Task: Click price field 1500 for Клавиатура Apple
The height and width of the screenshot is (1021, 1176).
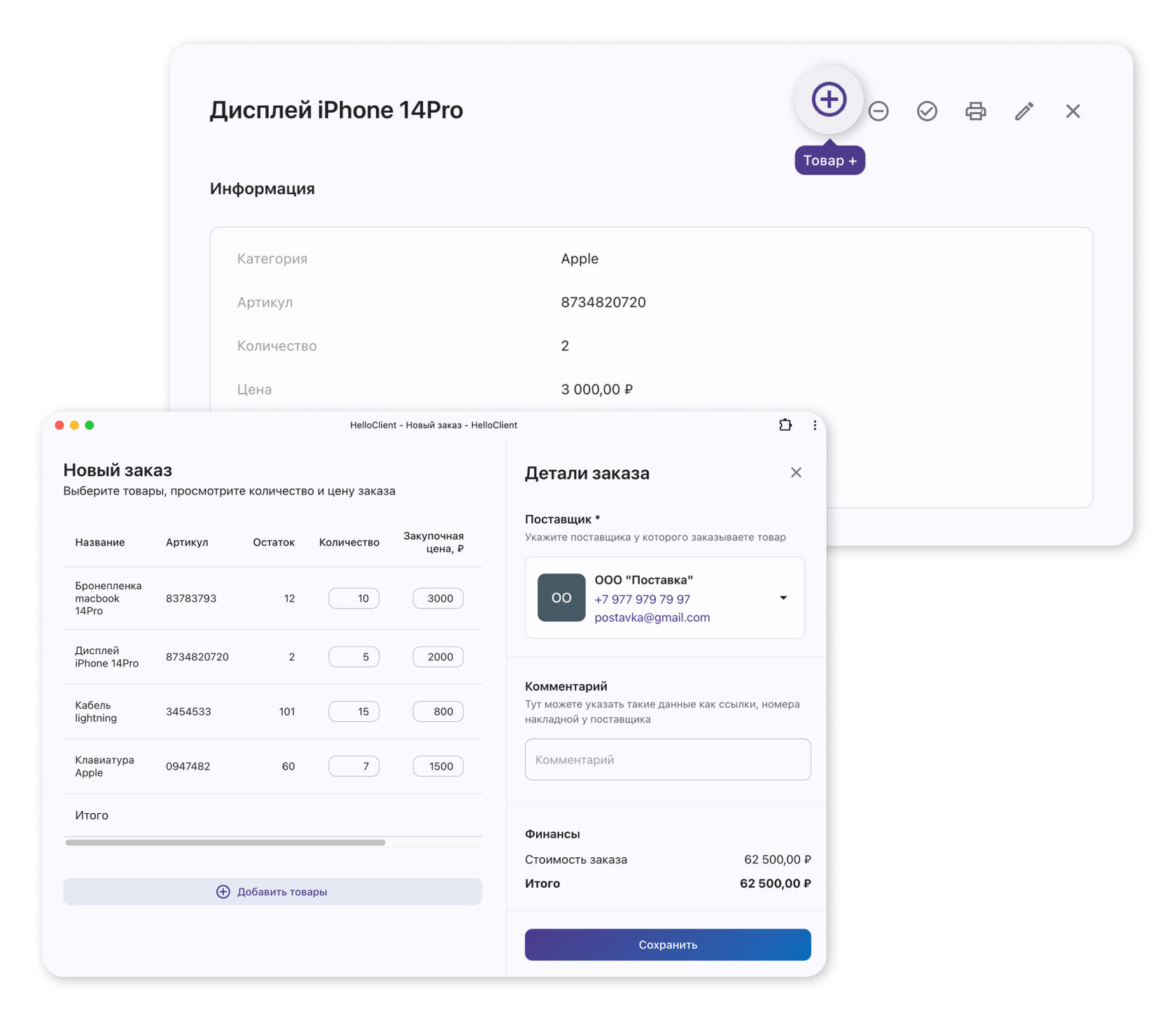Action: 438,766
